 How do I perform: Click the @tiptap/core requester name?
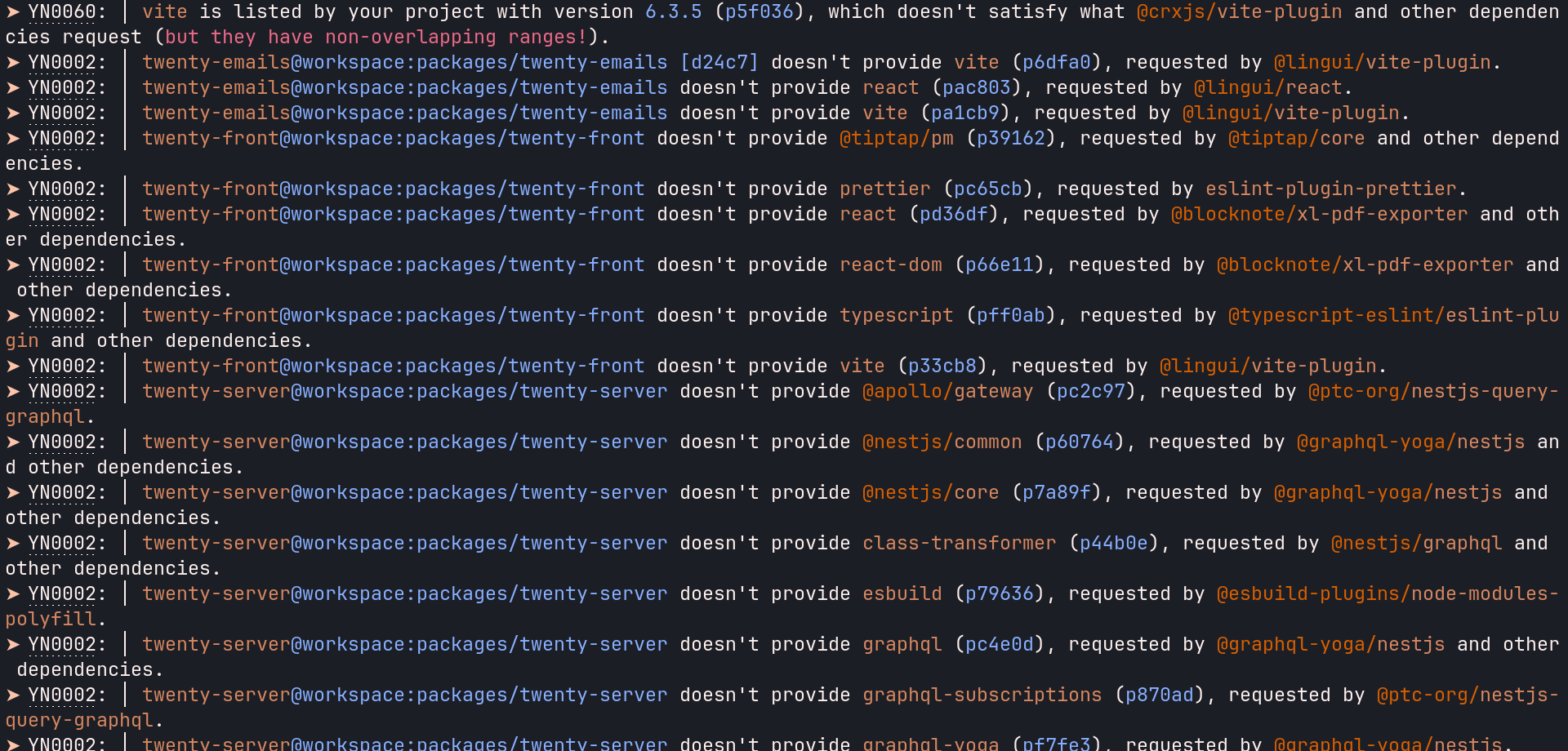1297,139
